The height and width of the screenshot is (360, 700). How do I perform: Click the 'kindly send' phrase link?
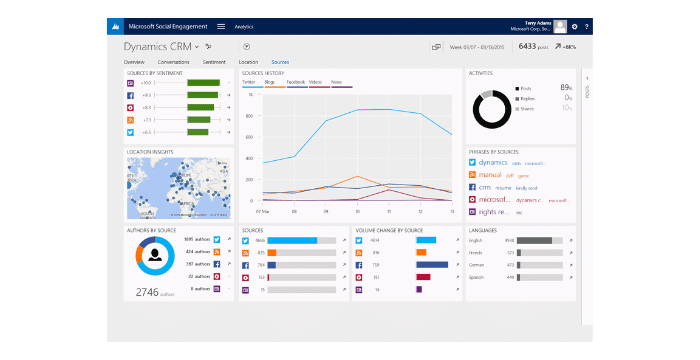tap(526, 188)
